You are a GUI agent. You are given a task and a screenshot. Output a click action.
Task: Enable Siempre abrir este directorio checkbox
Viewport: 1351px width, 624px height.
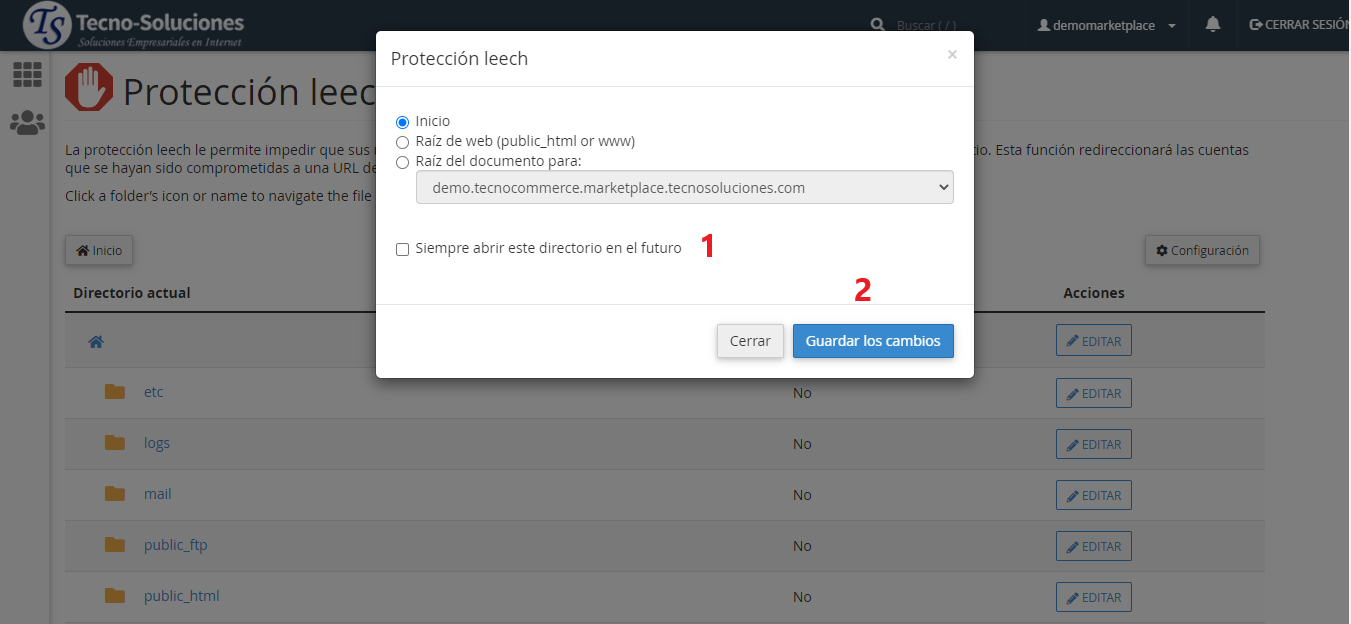(403, 249)
